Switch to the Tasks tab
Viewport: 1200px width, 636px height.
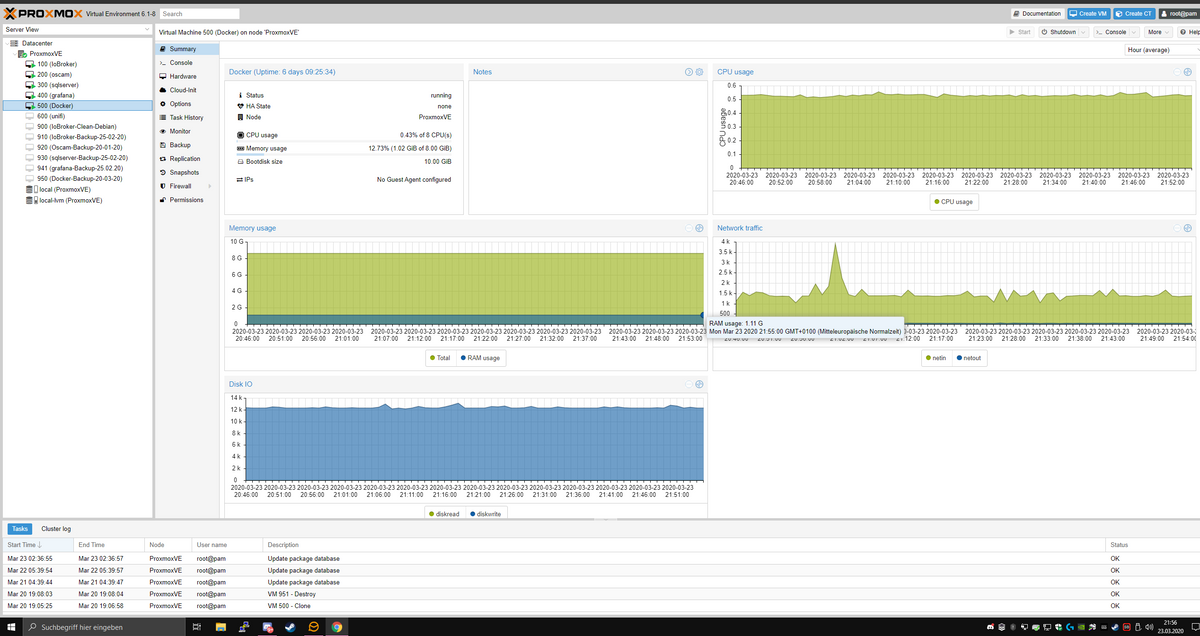(x=20, y=528)
